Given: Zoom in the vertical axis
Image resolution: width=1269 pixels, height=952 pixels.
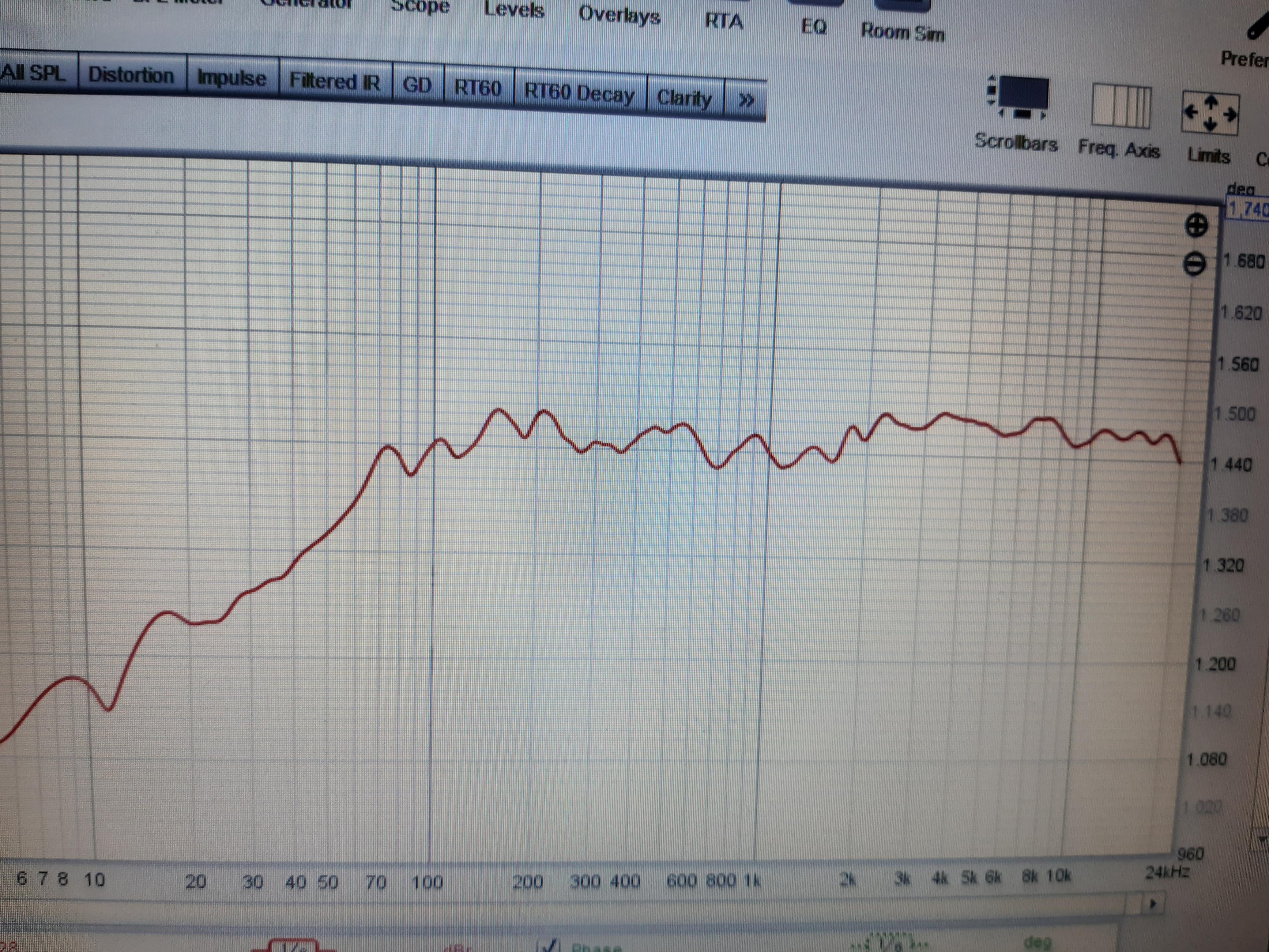Looking at the screenshot, I should [x=1196, y=226].
